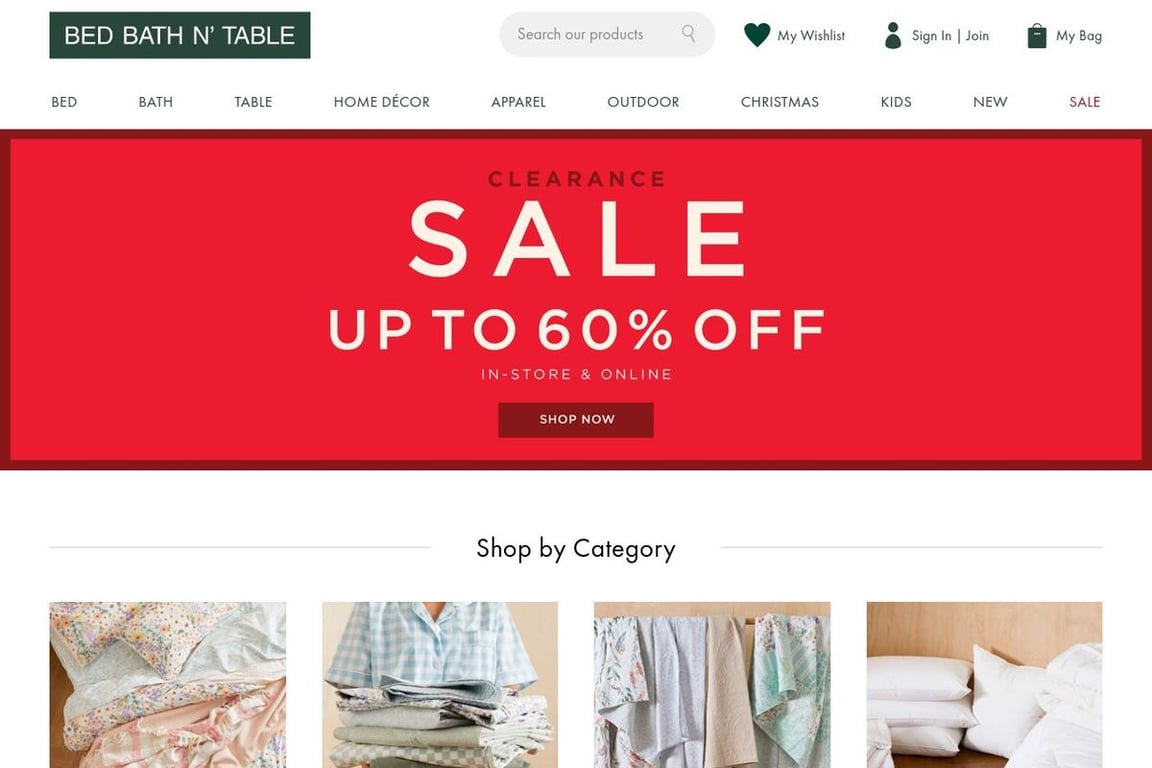Screen dimensions: 1152x768
Task: Open the white pillows category thumbnail
Action: coord(984,685)
